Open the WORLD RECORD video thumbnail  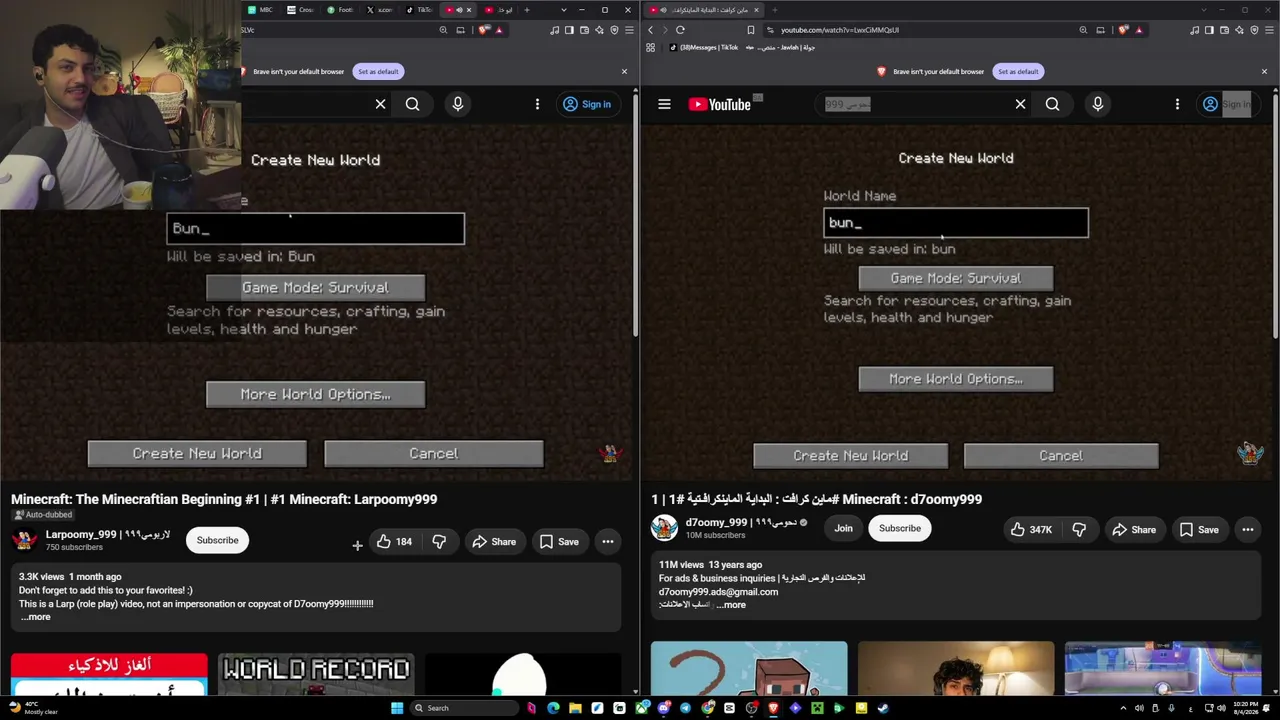316,675
